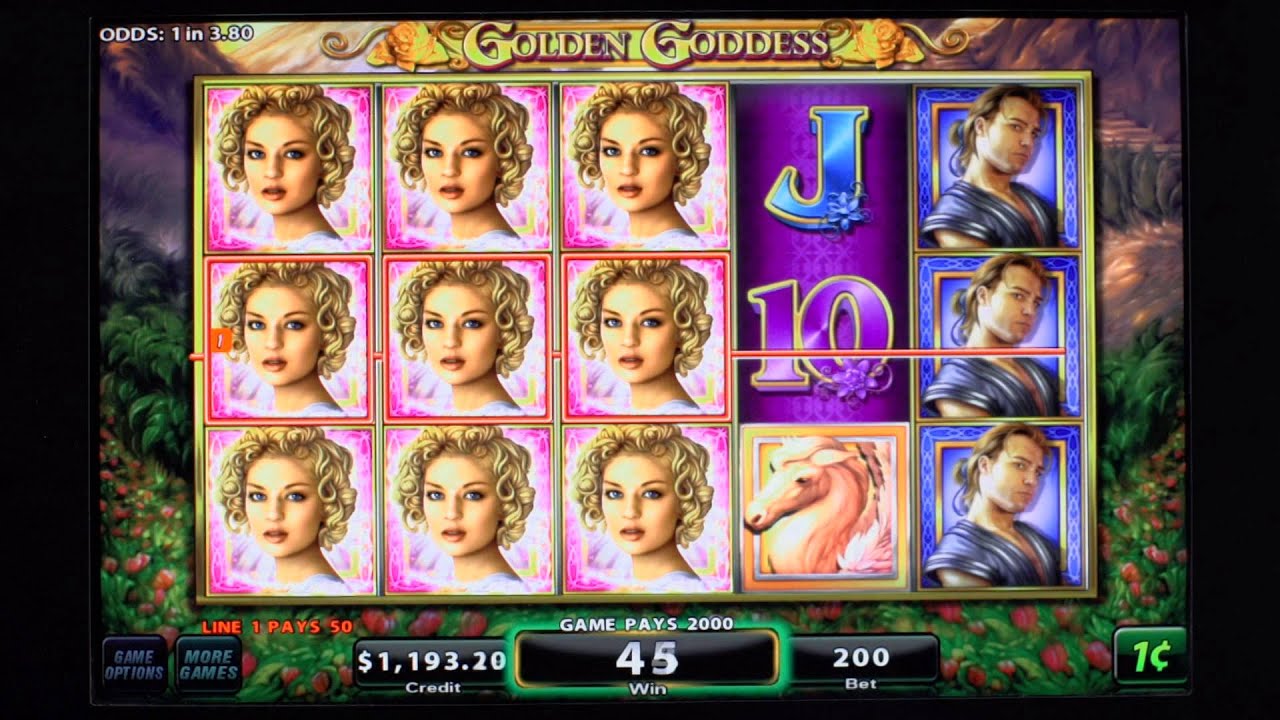The height and width of the screenshot is (720, 1280).
Task: Select the Bet display showing 200
Action: pos(861,665)
